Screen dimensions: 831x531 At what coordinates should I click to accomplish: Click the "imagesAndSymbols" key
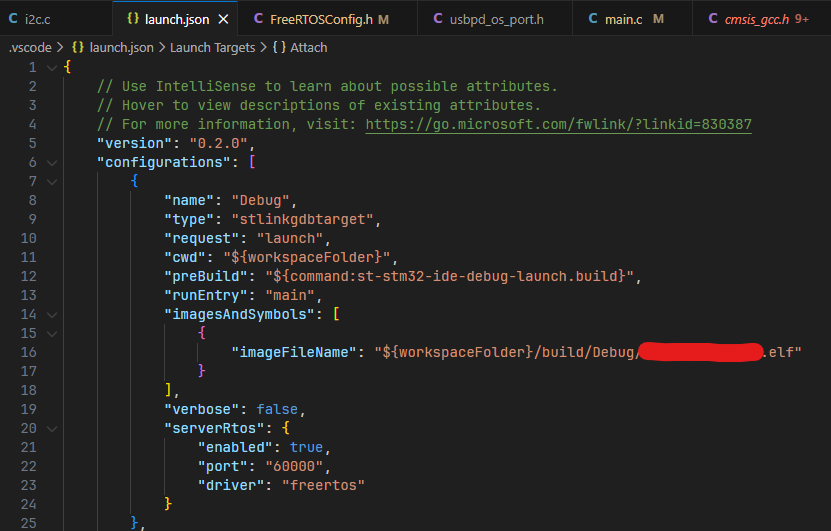(x=240, y=314)
